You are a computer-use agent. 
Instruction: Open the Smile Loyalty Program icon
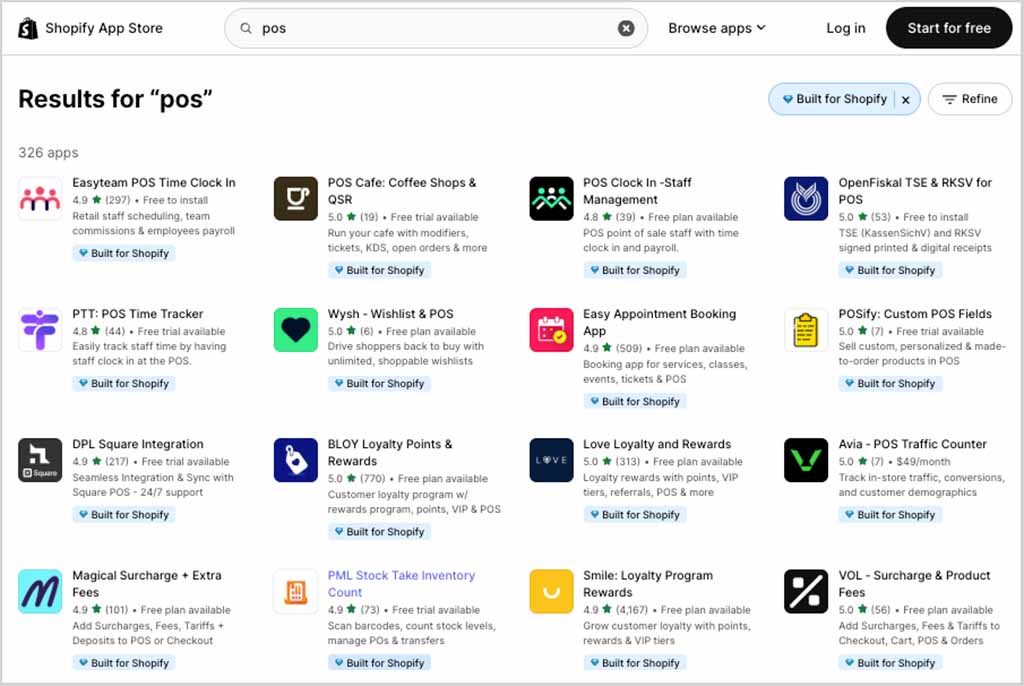tap(551, 591)
